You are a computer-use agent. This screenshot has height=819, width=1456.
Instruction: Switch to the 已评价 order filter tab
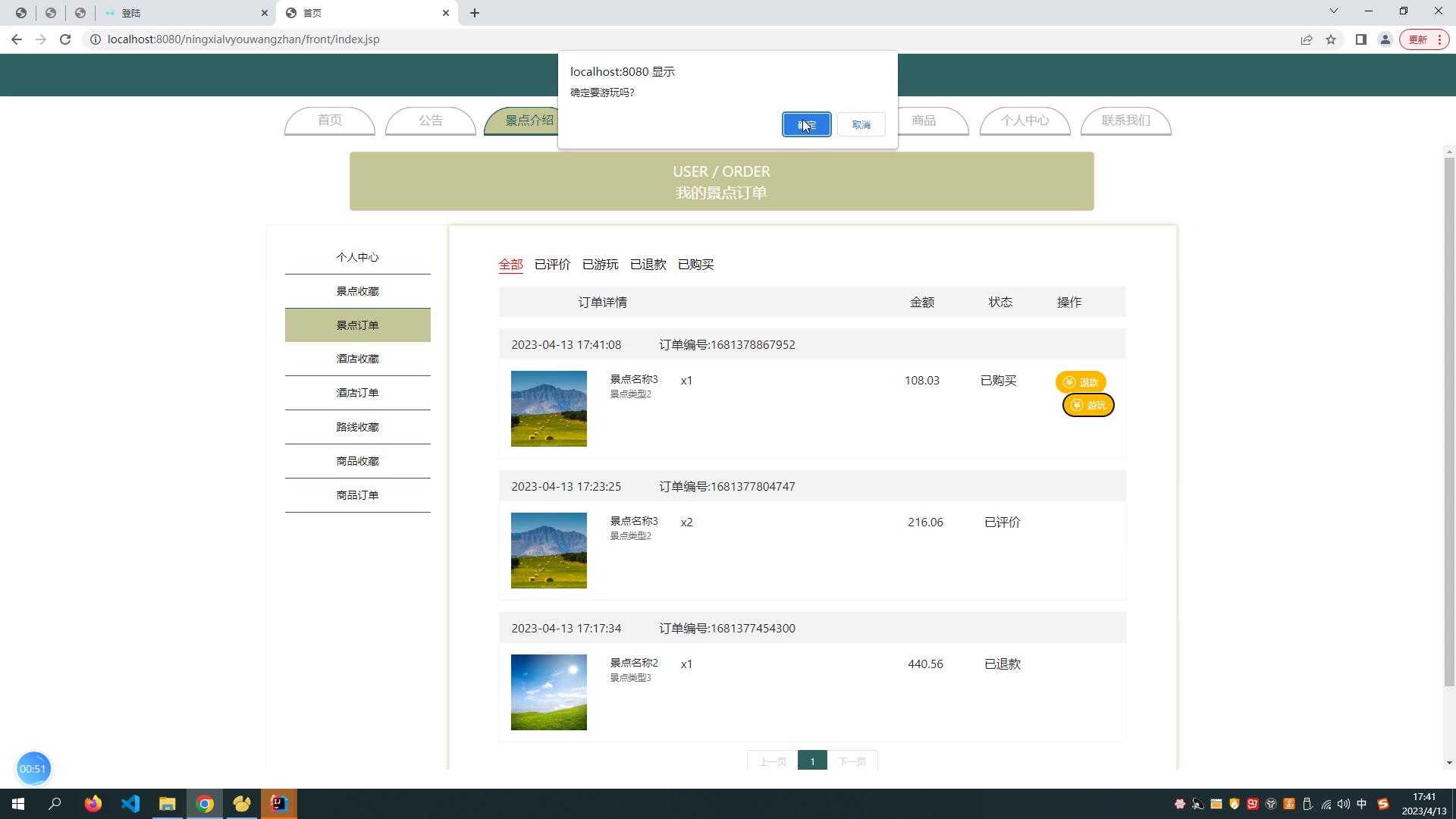click(x=552, y=265)
